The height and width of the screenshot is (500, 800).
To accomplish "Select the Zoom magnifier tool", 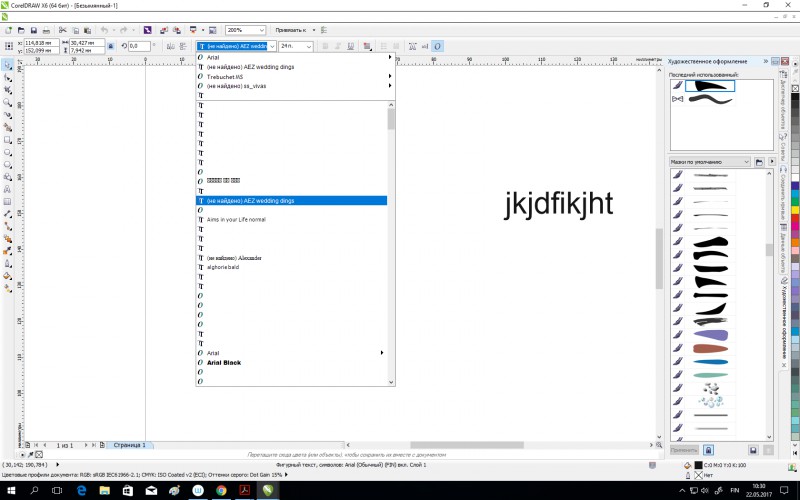I will 8,103.
